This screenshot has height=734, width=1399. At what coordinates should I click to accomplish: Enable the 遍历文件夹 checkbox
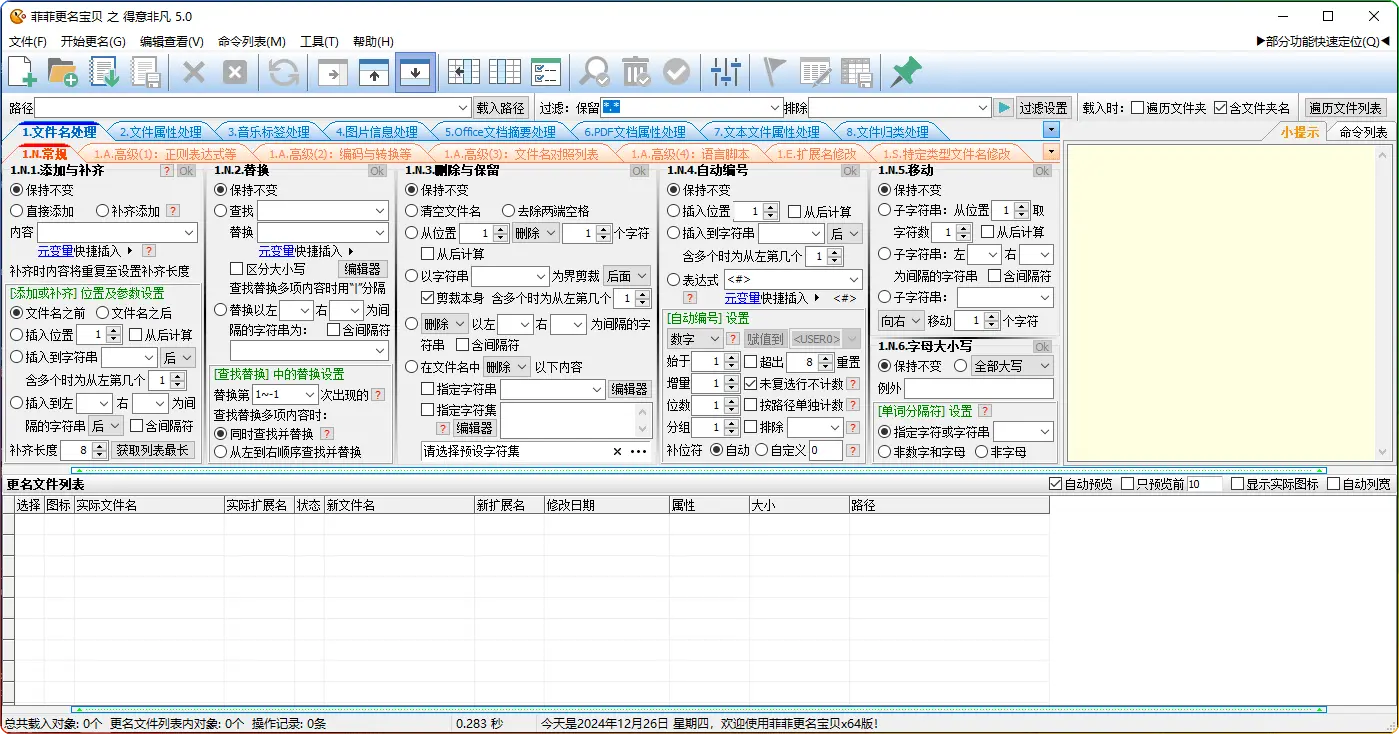(x=1137, y=108)
